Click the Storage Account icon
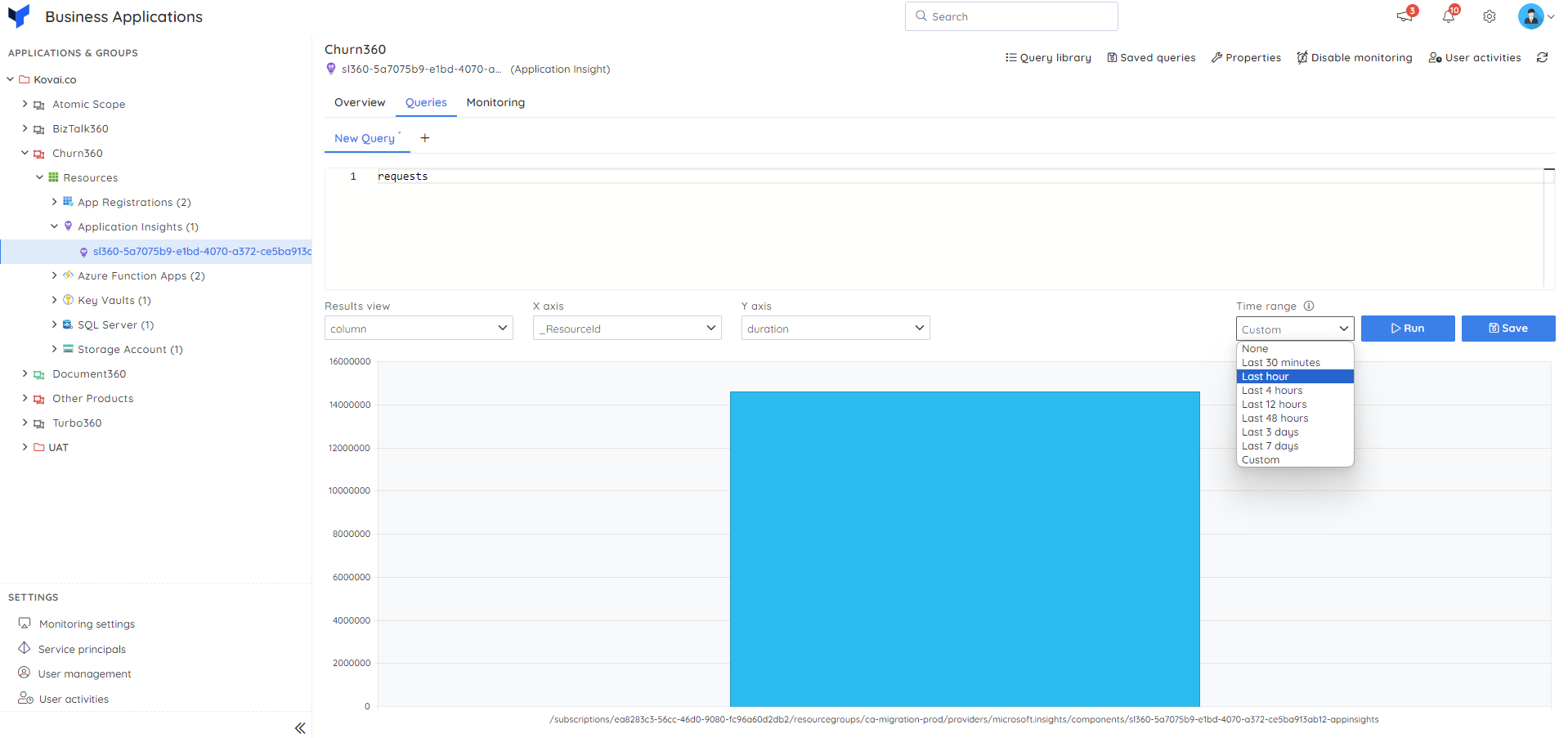Viewport: 1568px width, 738px height. 68,348
